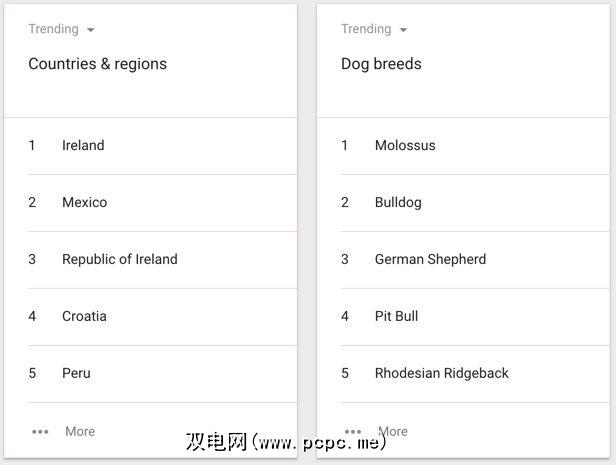Select Rhodesian Ridgeback entry
Image resolution: width=616 pixels, height=465 pixels.
click(x=441, y=373)
